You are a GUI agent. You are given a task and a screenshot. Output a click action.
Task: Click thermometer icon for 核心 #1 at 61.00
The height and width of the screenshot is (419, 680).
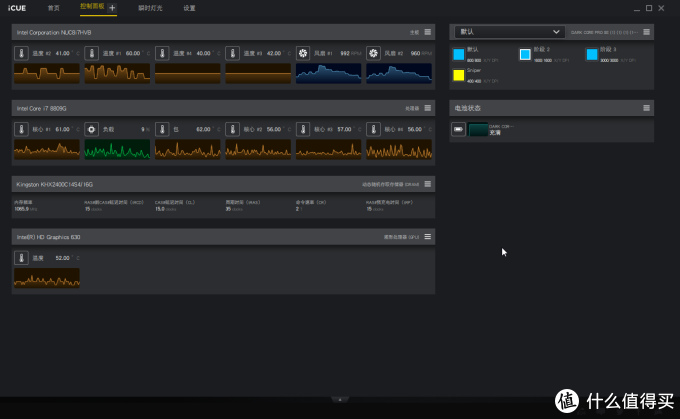click(x=21, y=129)
